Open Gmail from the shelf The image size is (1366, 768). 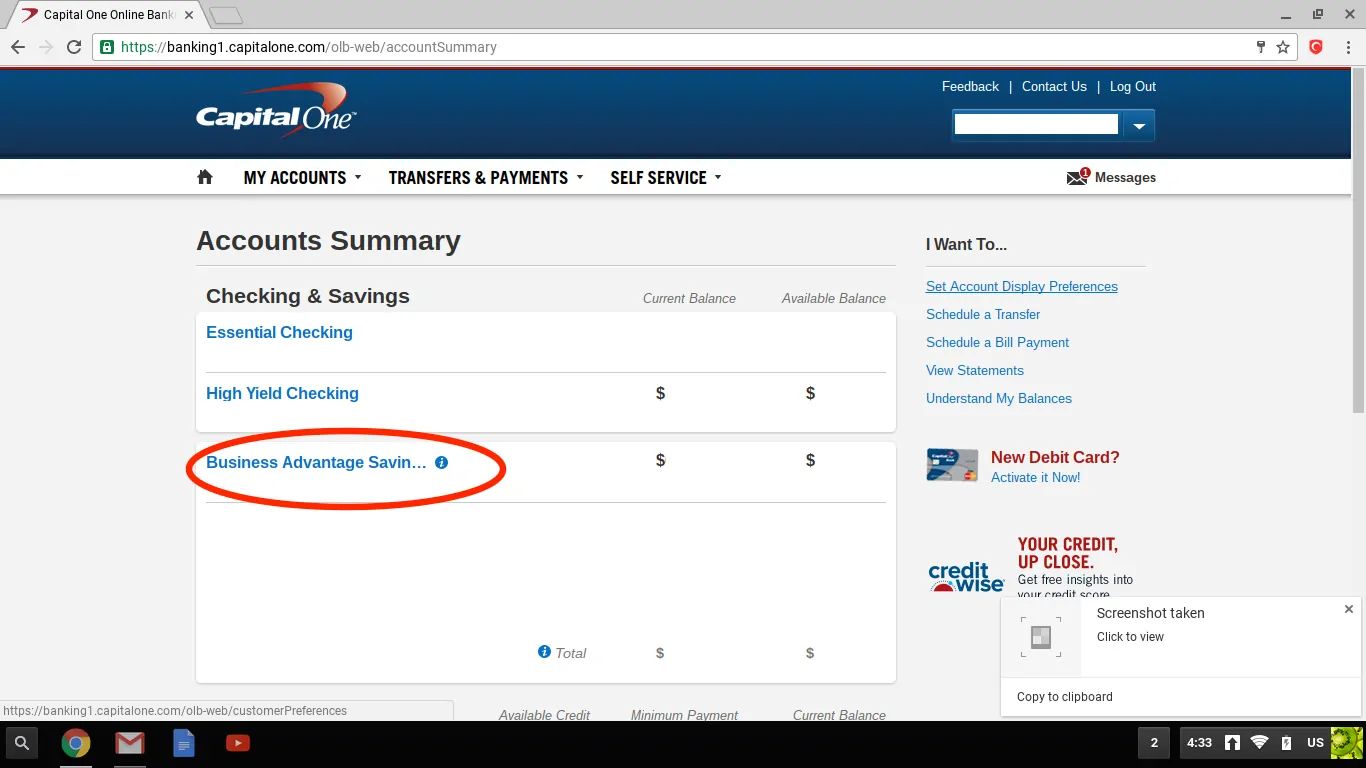tap(129, 743)
